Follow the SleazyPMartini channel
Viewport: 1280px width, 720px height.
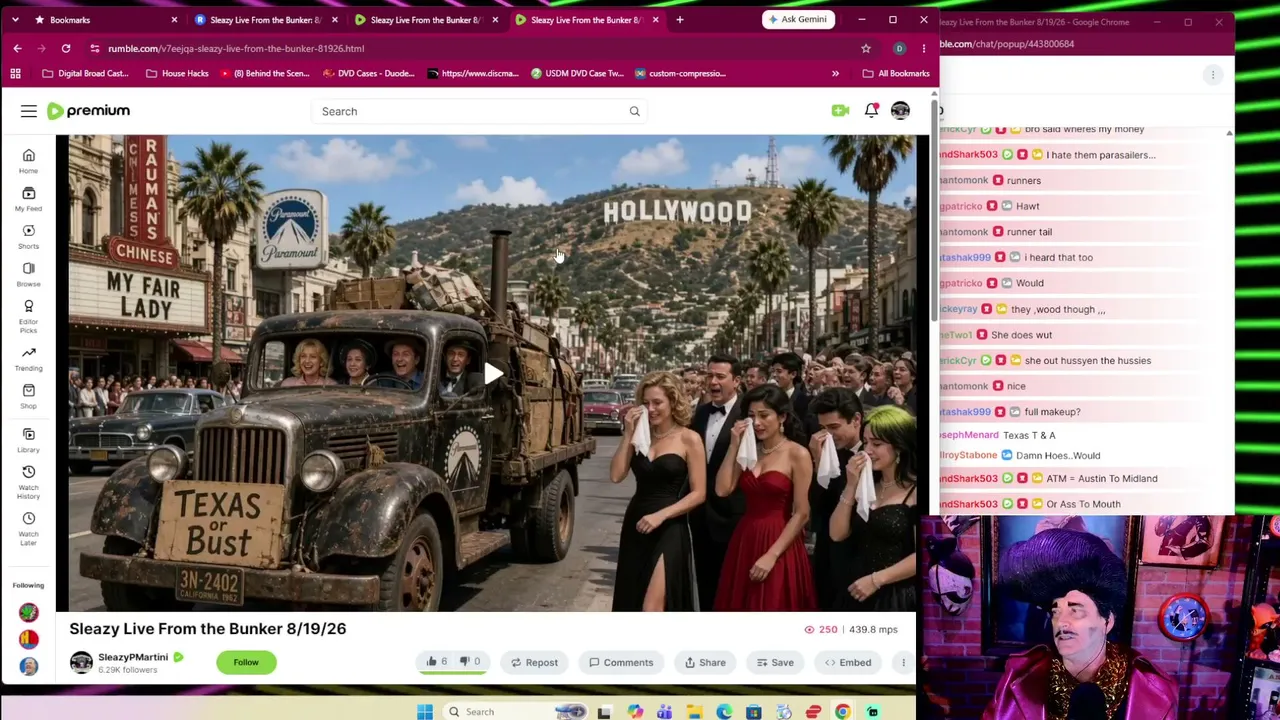[x=246, y=662]
